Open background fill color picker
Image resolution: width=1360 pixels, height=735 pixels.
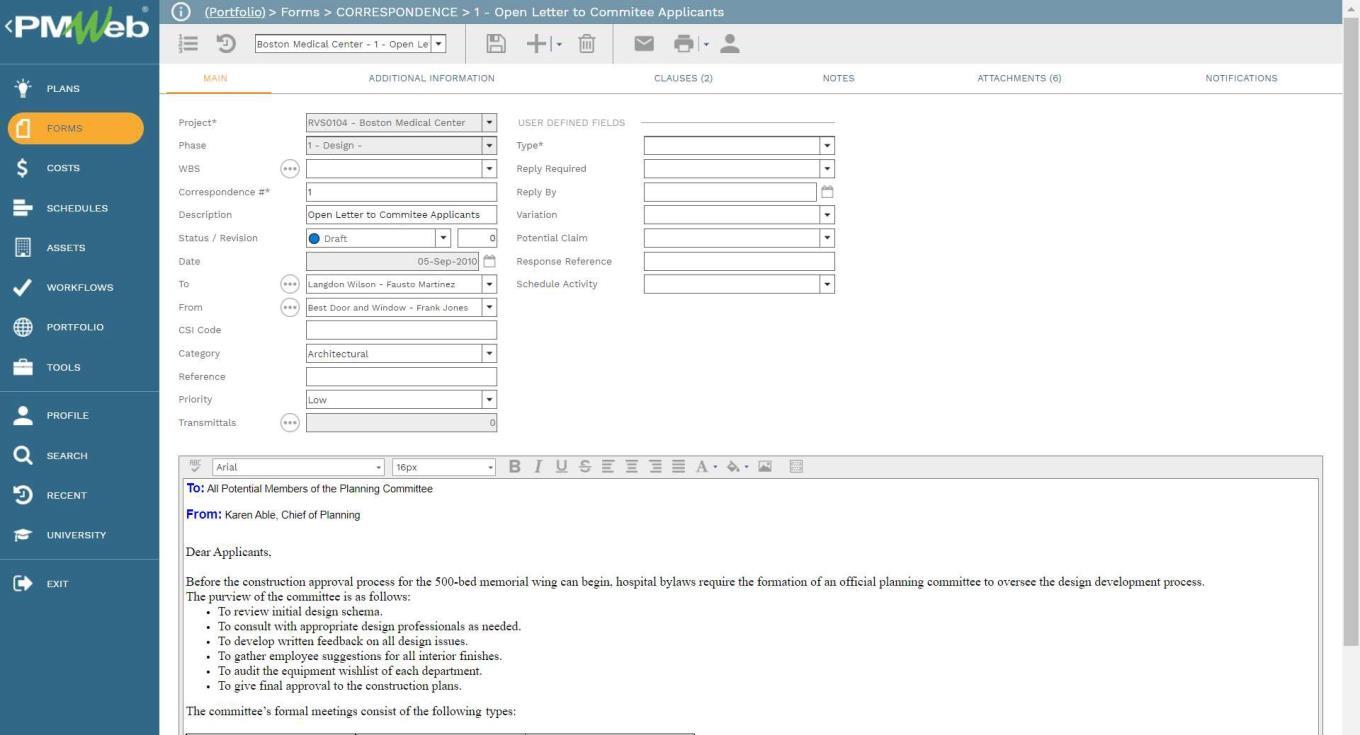point(737,466)
